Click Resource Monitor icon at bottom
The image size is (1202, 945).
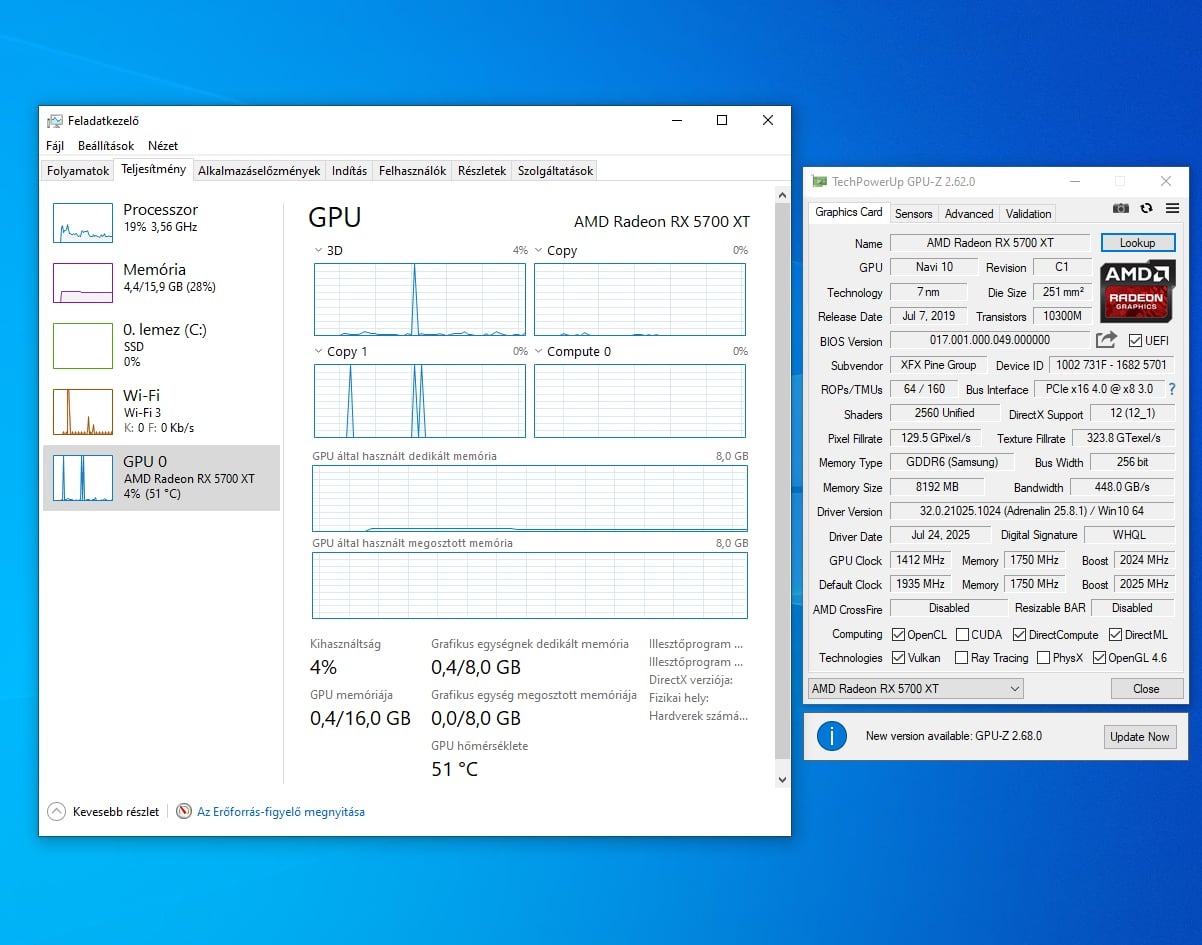pyautogui.click(x=184, y=811)
